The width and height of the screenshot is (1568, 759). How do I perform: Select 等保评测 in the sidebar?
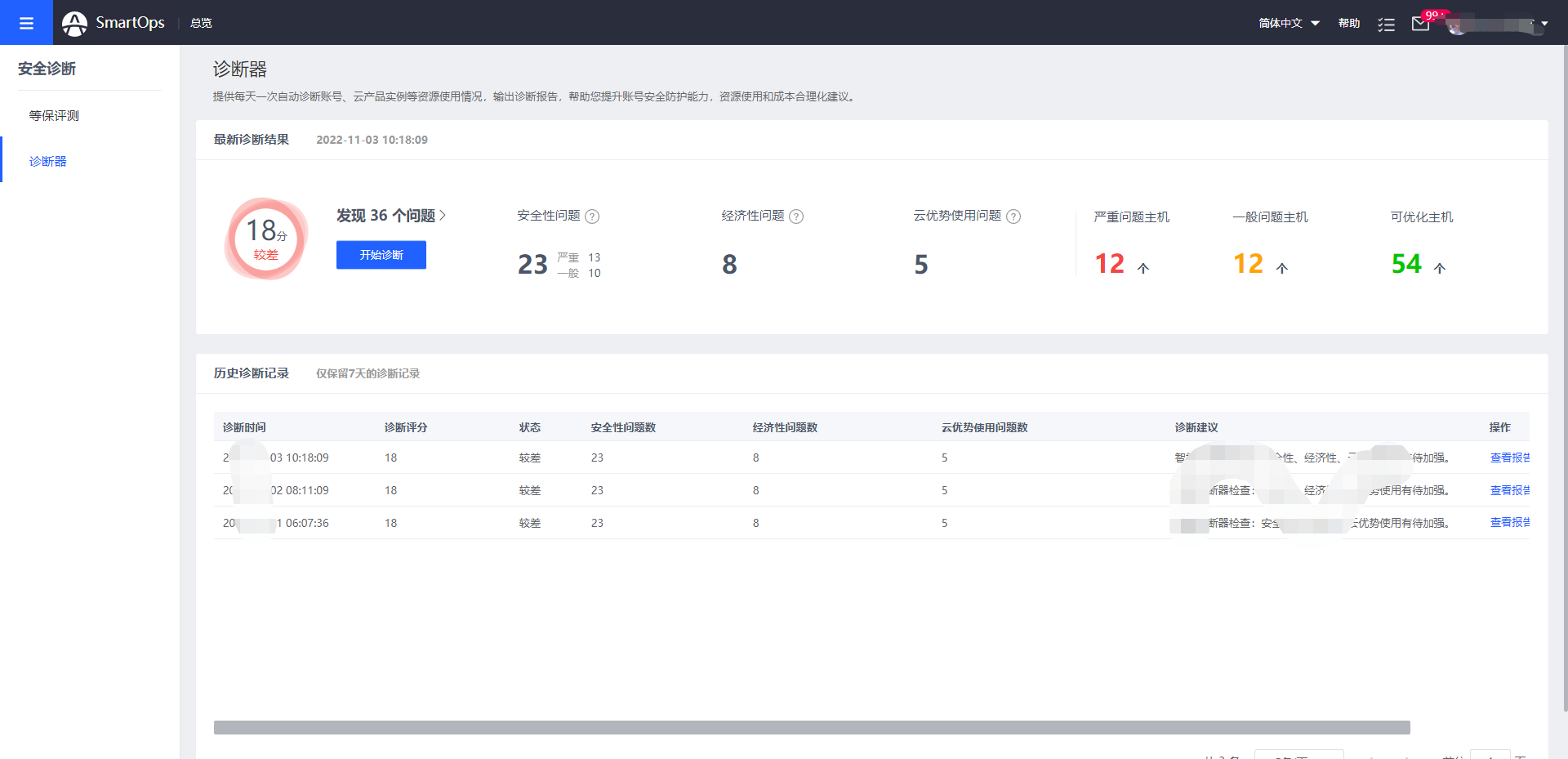(x=54, y=115)
